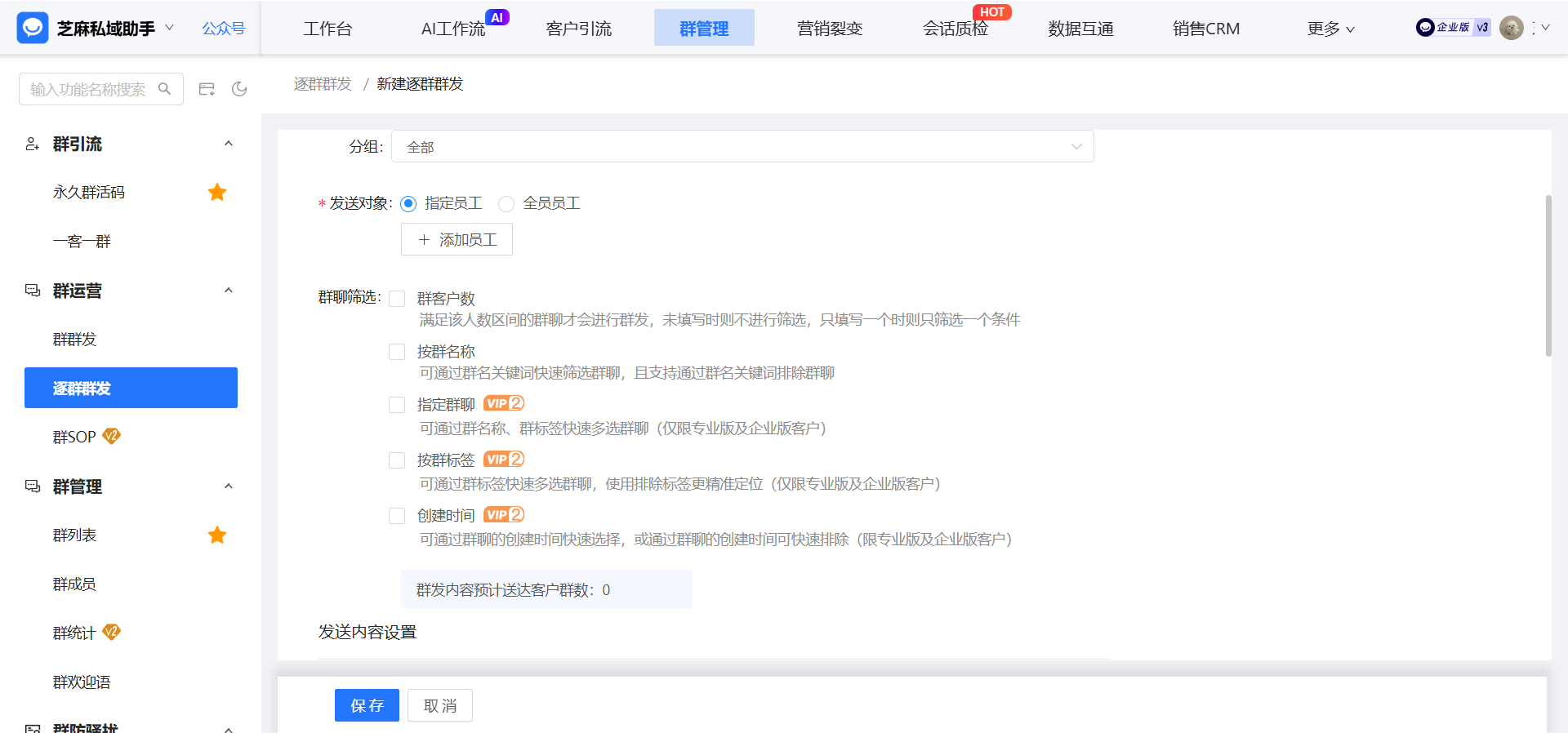Open the 更多 dropdown menu
The image size is (1568, 733).
point(1330,29)
